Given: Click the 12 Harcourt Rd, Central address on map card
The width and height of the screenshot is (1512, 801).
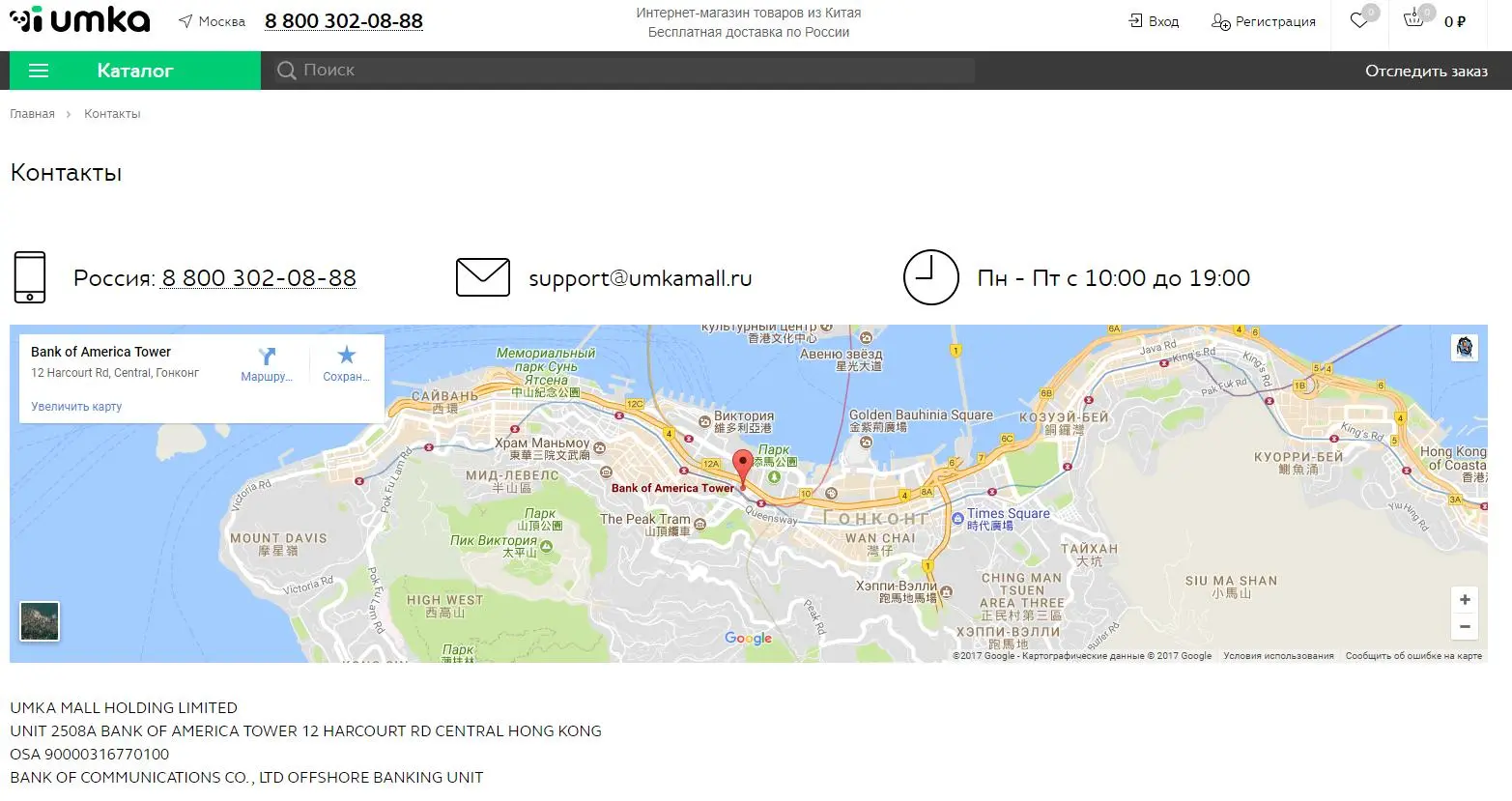Looking at the screenshot, I should 115,373.
